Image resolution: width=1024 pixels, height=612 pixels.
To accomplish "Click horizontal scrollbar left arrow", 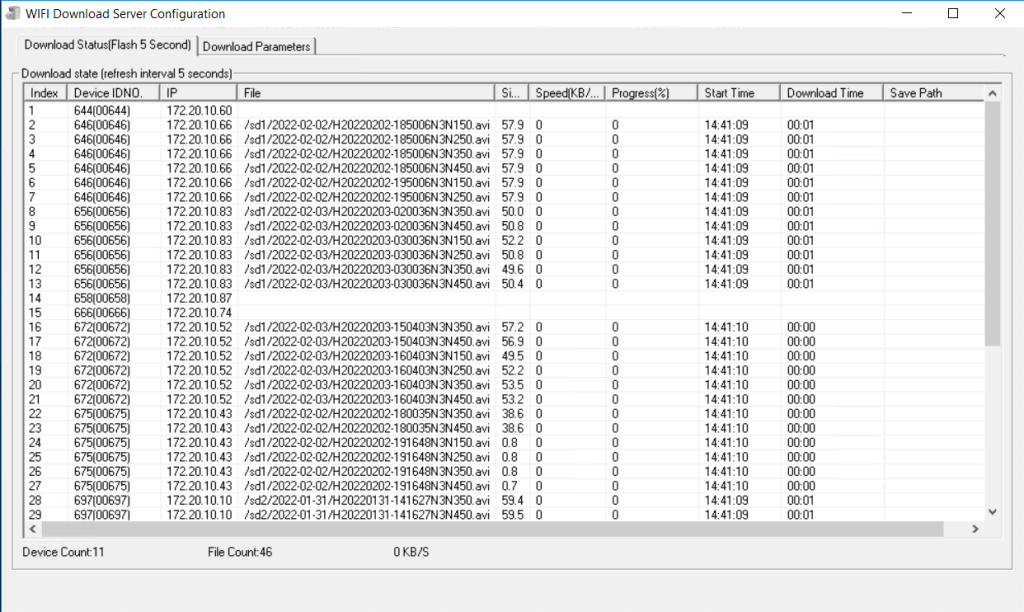I will (32, 529).
